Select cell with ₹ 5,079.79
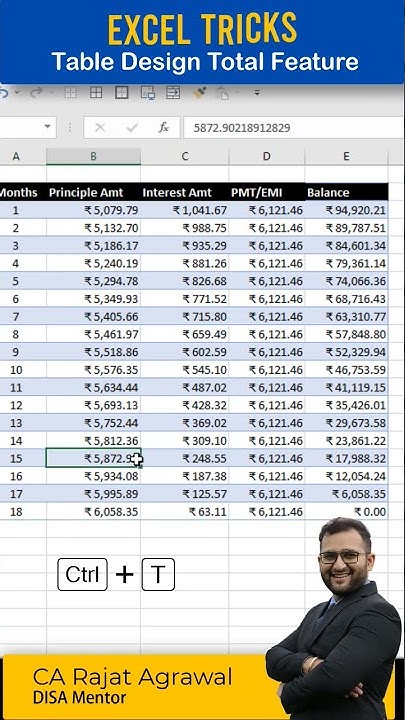Screen dimensions: 405x720 pyautogui.click(x=93, y=210)
